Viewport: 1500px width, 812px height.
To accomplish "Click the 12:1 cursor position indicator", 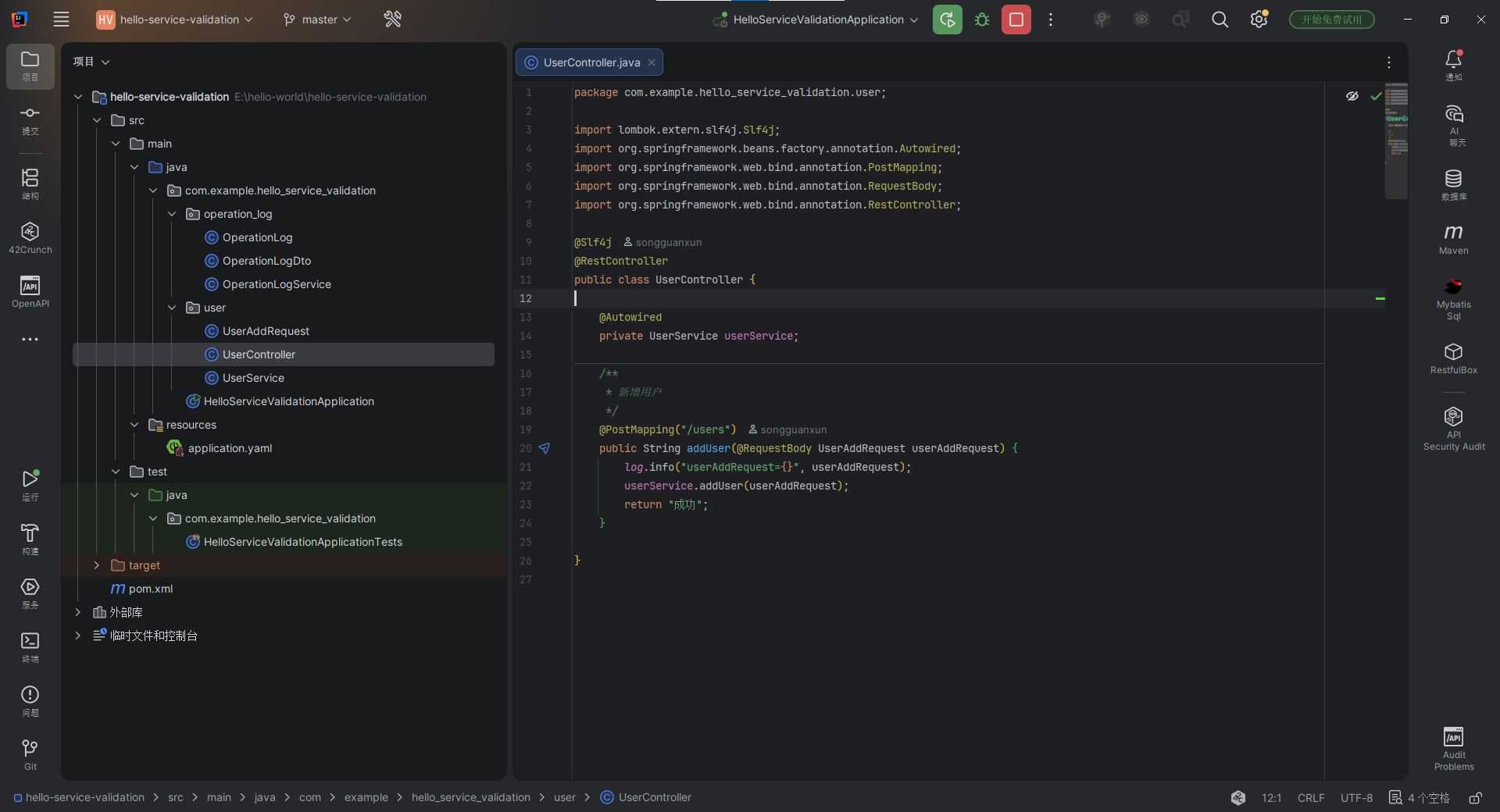I will tap(1271, 797).
